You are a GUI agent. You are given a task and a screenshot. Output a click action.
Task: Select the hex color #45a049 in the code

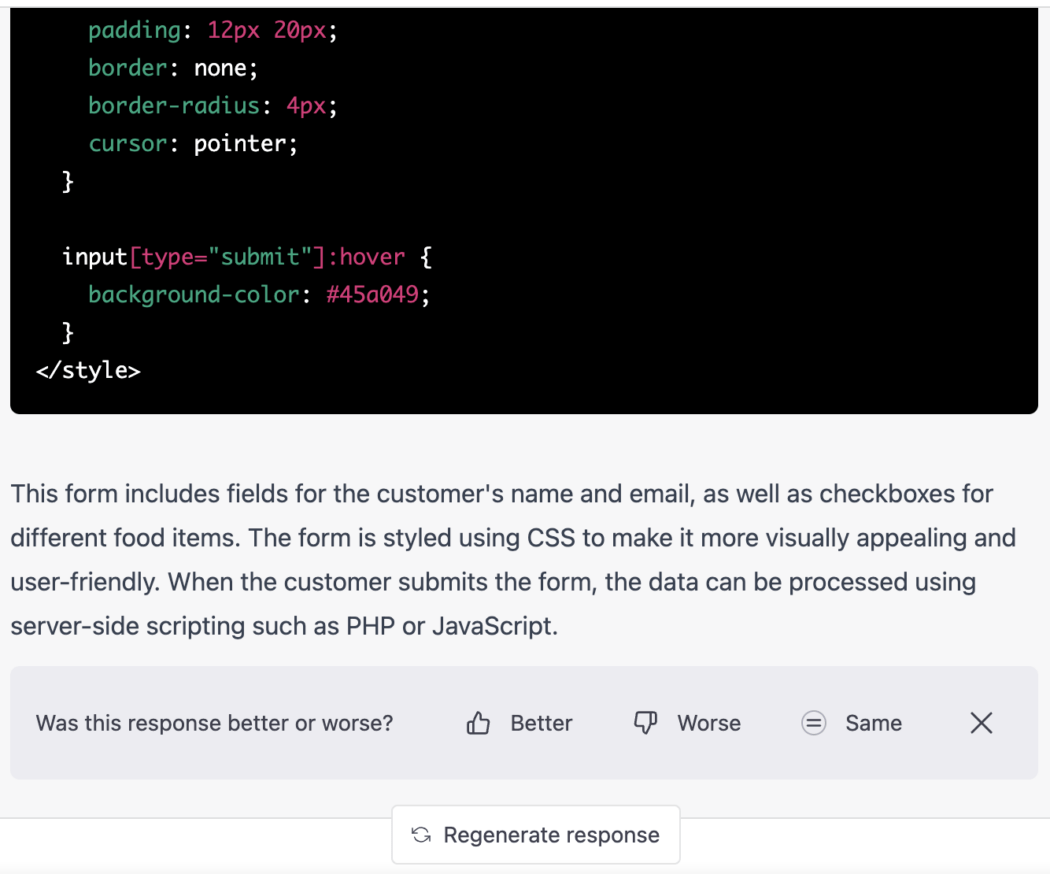[371, 294]
